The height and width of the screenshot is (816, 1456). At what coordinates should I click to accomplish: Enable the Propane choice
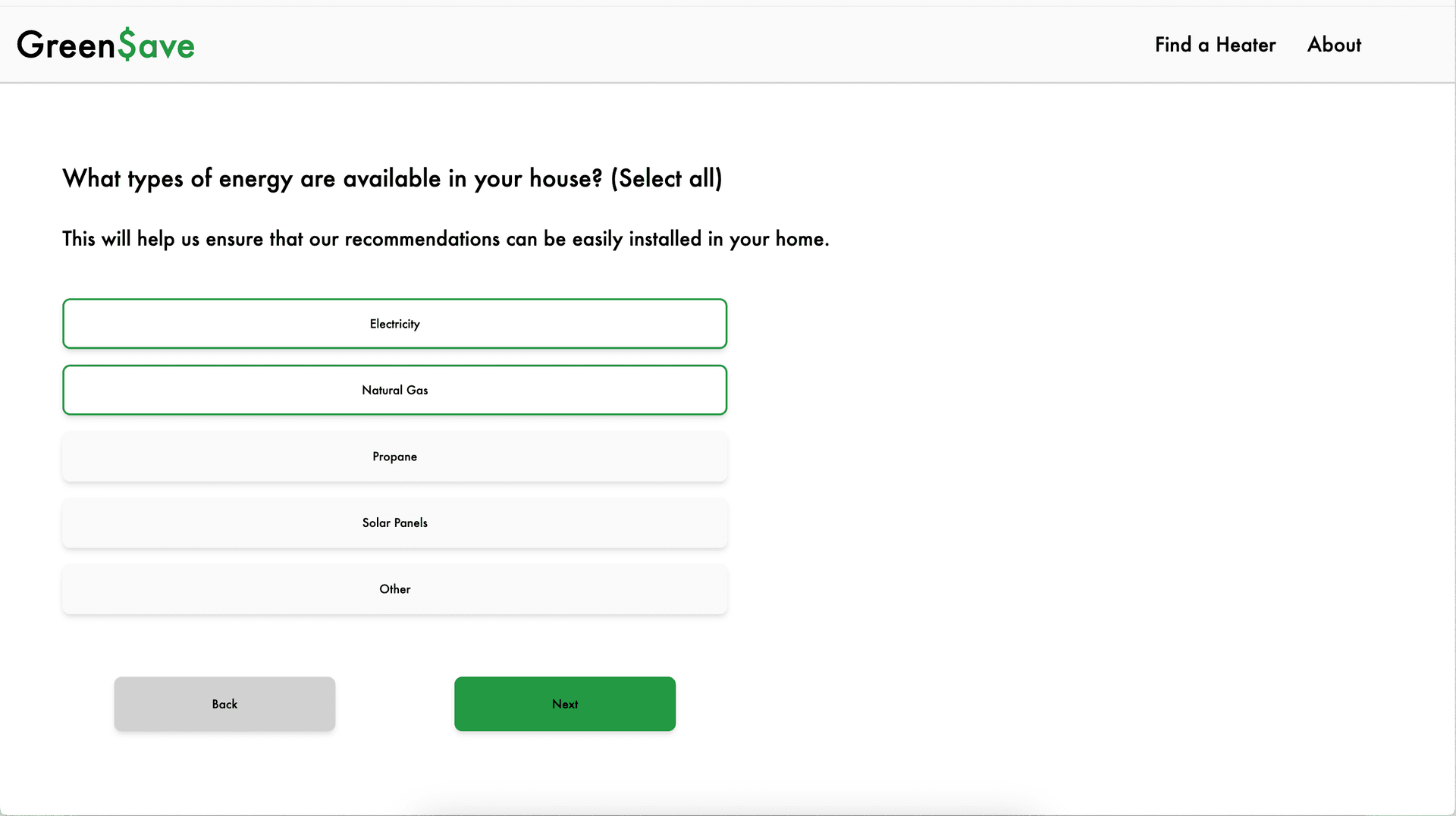tap(394, 457)
